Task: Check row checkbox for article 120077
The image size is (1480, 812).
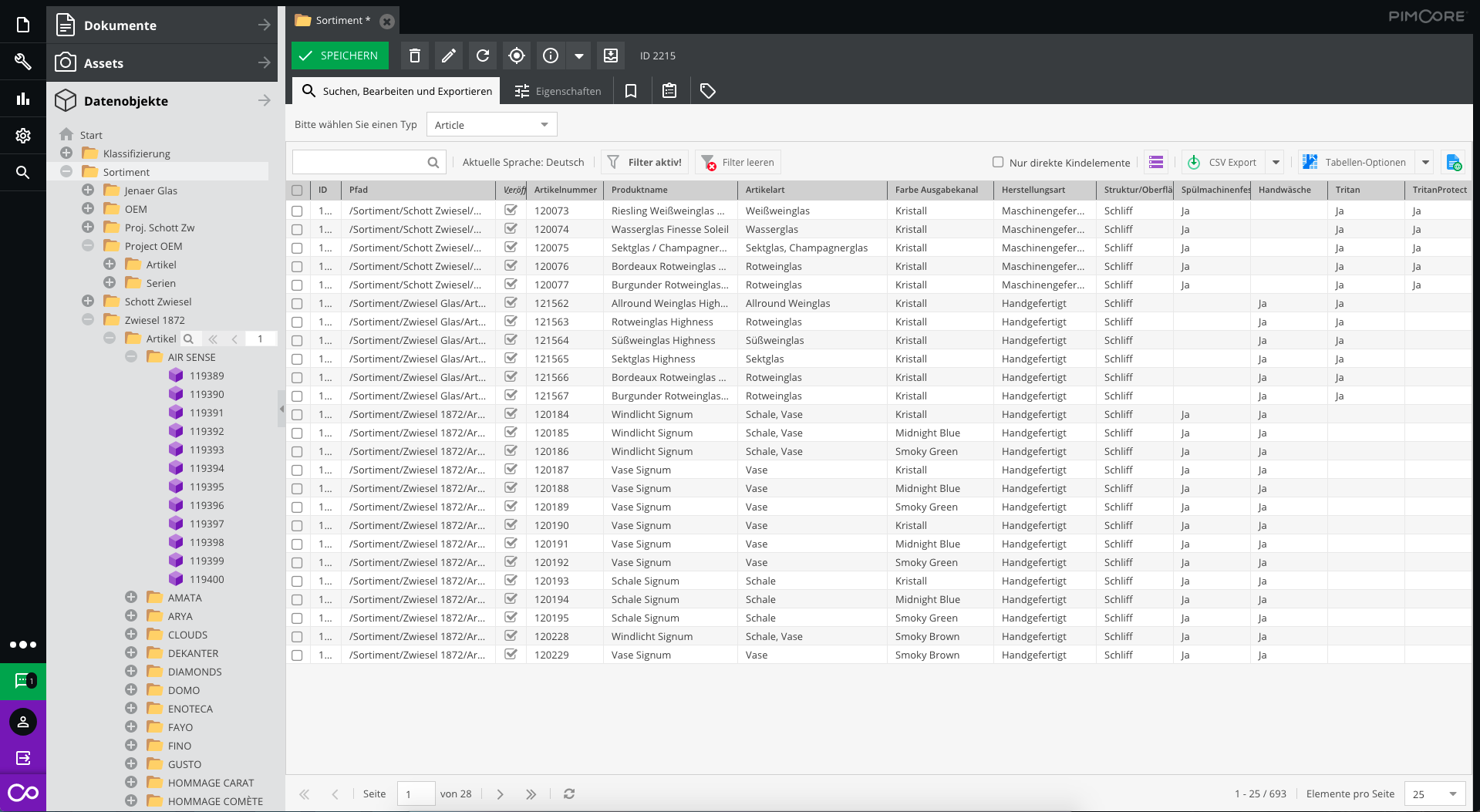Action: click(297, 285)
